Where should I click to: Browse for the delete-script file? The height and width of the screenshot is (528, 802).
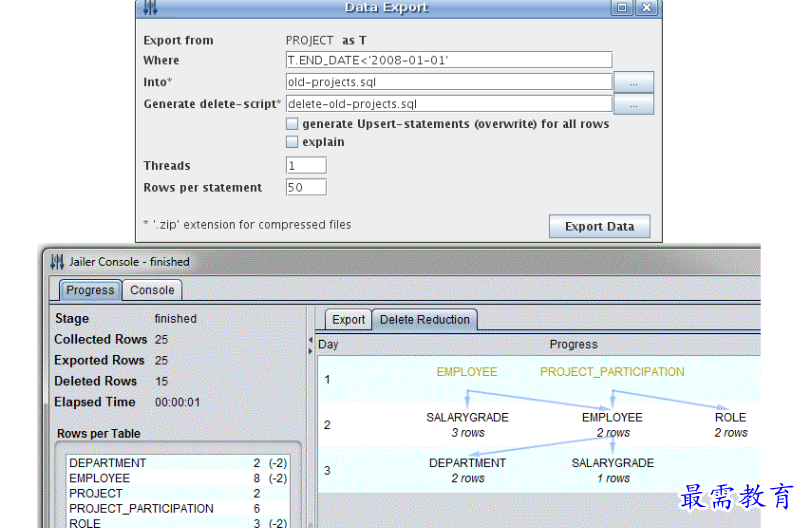(633, 104)
